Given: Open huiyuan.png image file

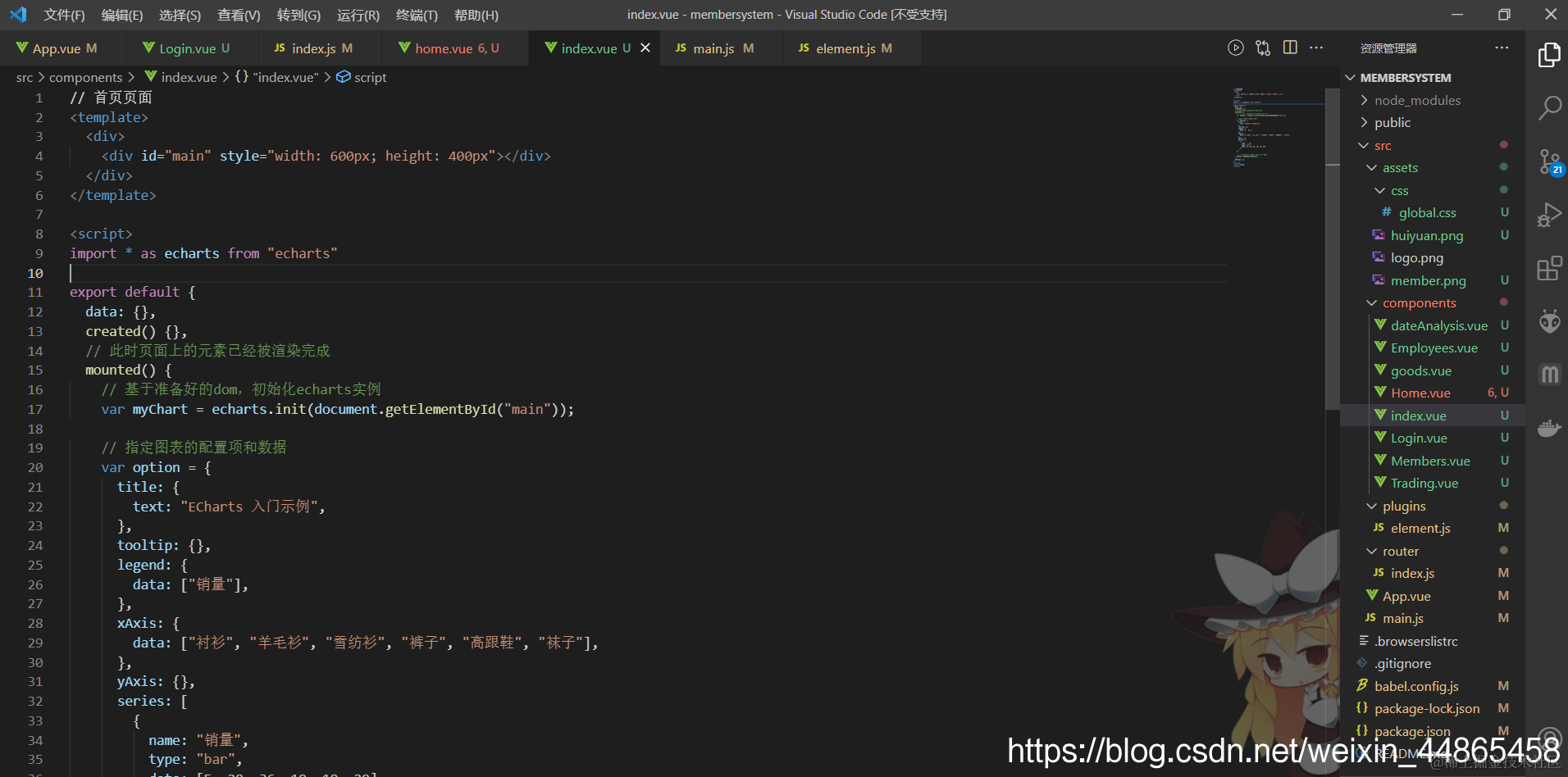Looking at the screenshot, I should pos(1432,235).
